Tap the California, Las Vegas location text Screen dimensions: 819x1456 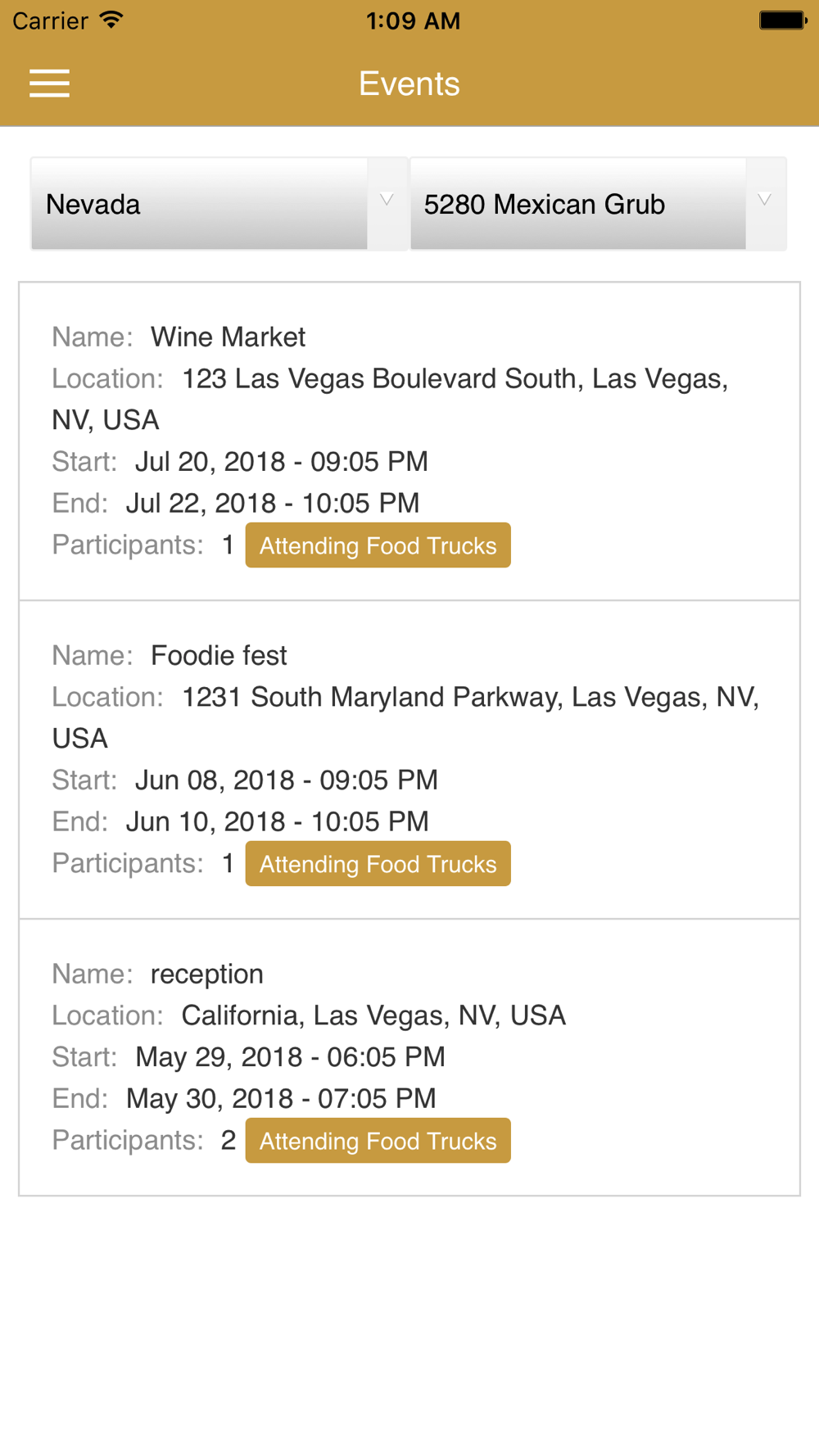373,1015
